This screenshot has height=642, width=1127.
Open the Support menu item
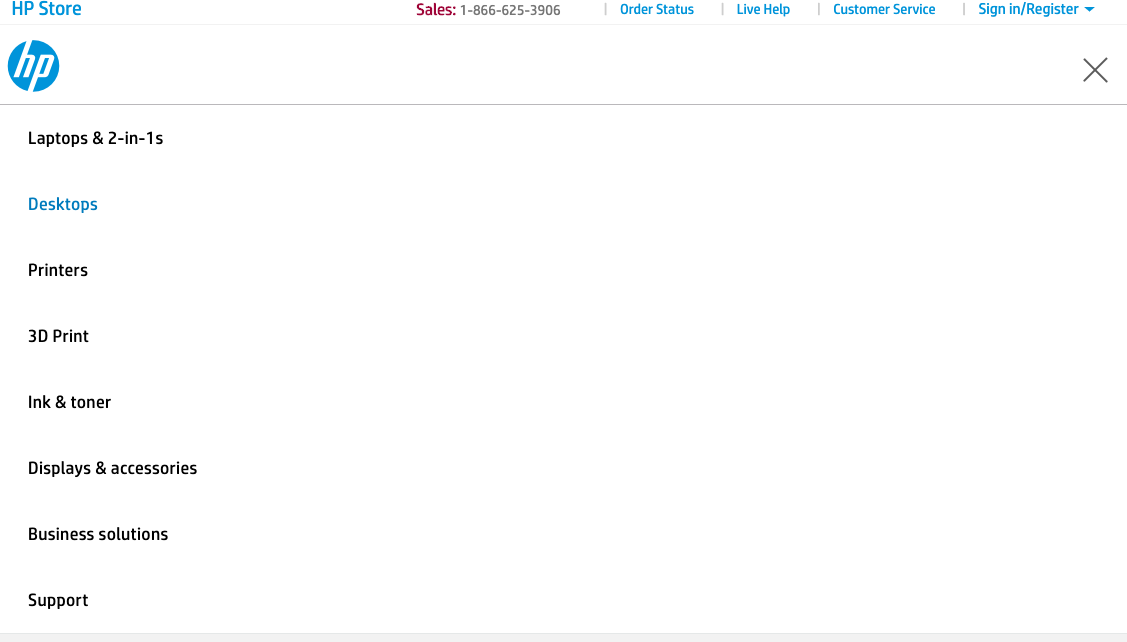pyautogui.click(x=58, y=601)
